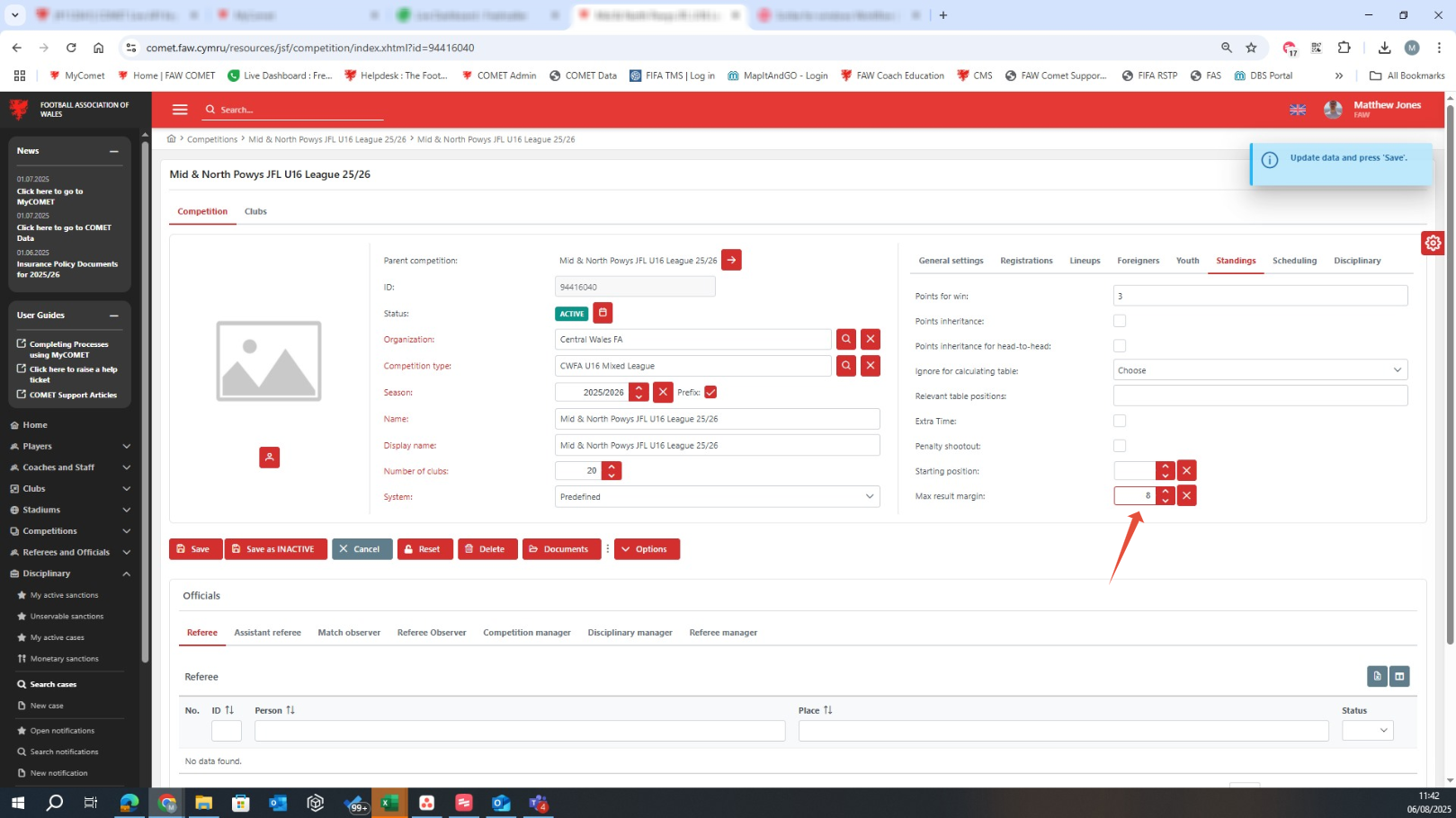
Task: Toggle the Prefix checkbox
Action: point(710,393)
